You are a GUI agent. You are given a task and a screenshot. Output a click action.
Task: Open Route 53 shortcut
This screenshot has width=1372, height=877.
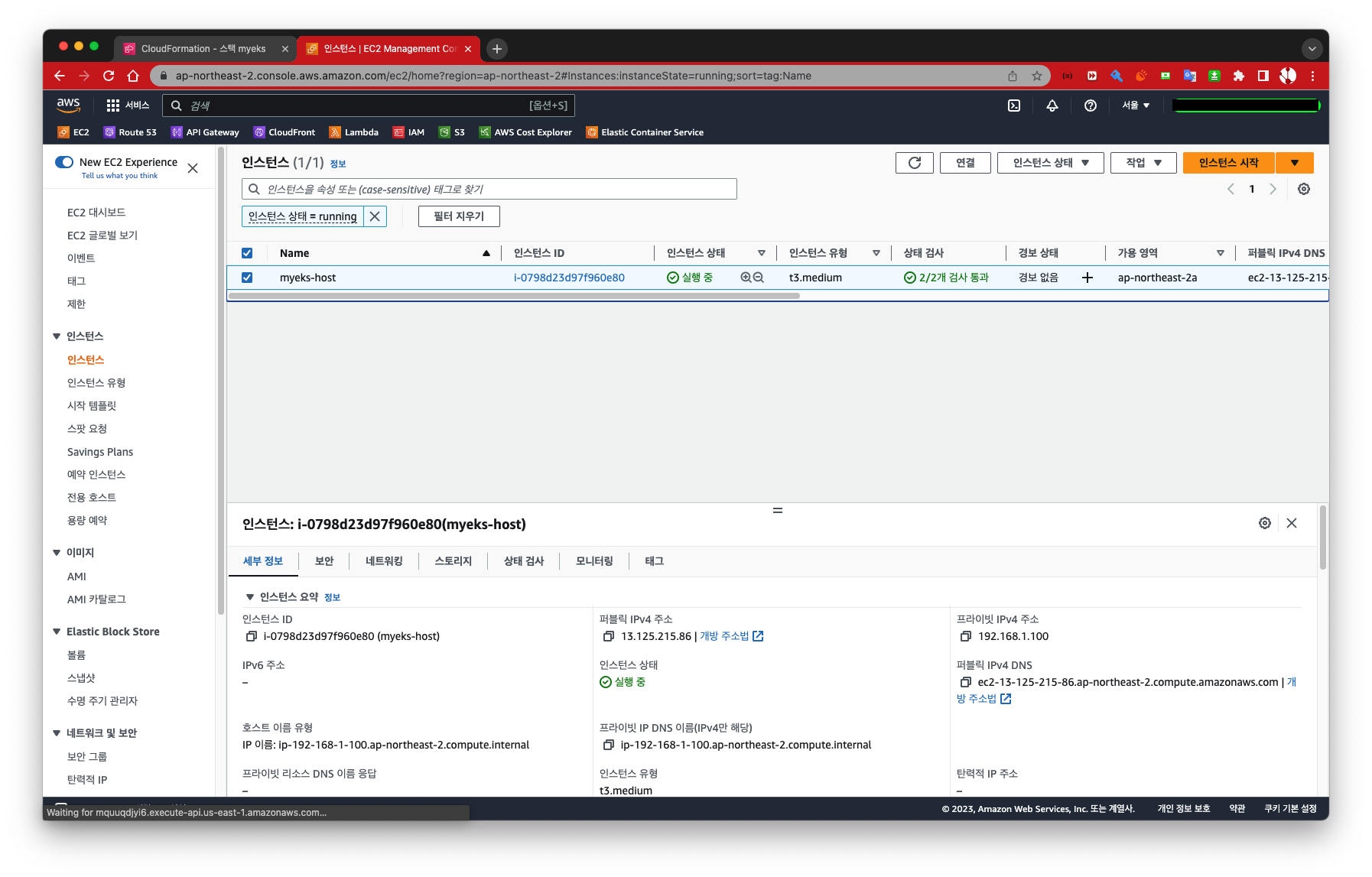(x=130, y=132)
